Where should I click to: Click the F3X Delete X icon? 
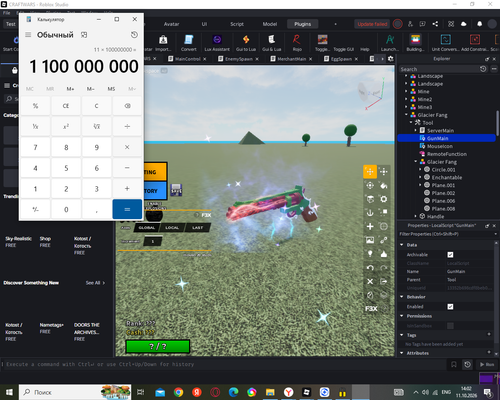pos(370,281)
